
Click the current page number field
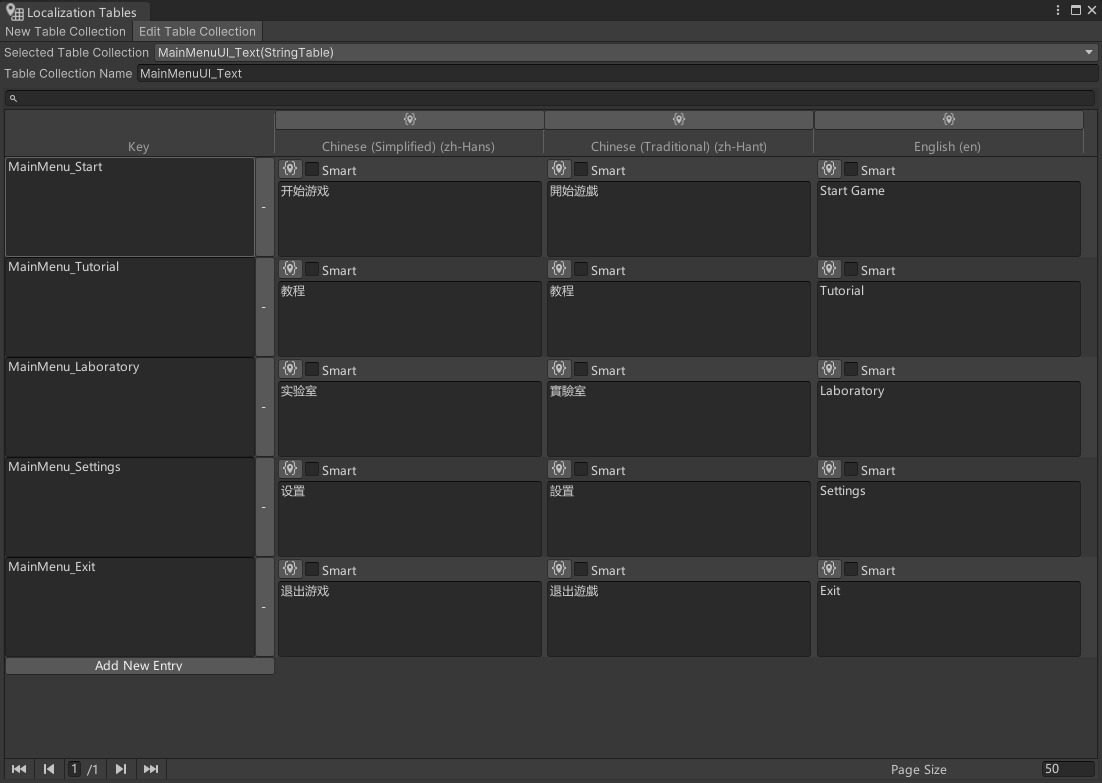pyautogui.click(x=74, y=769)
